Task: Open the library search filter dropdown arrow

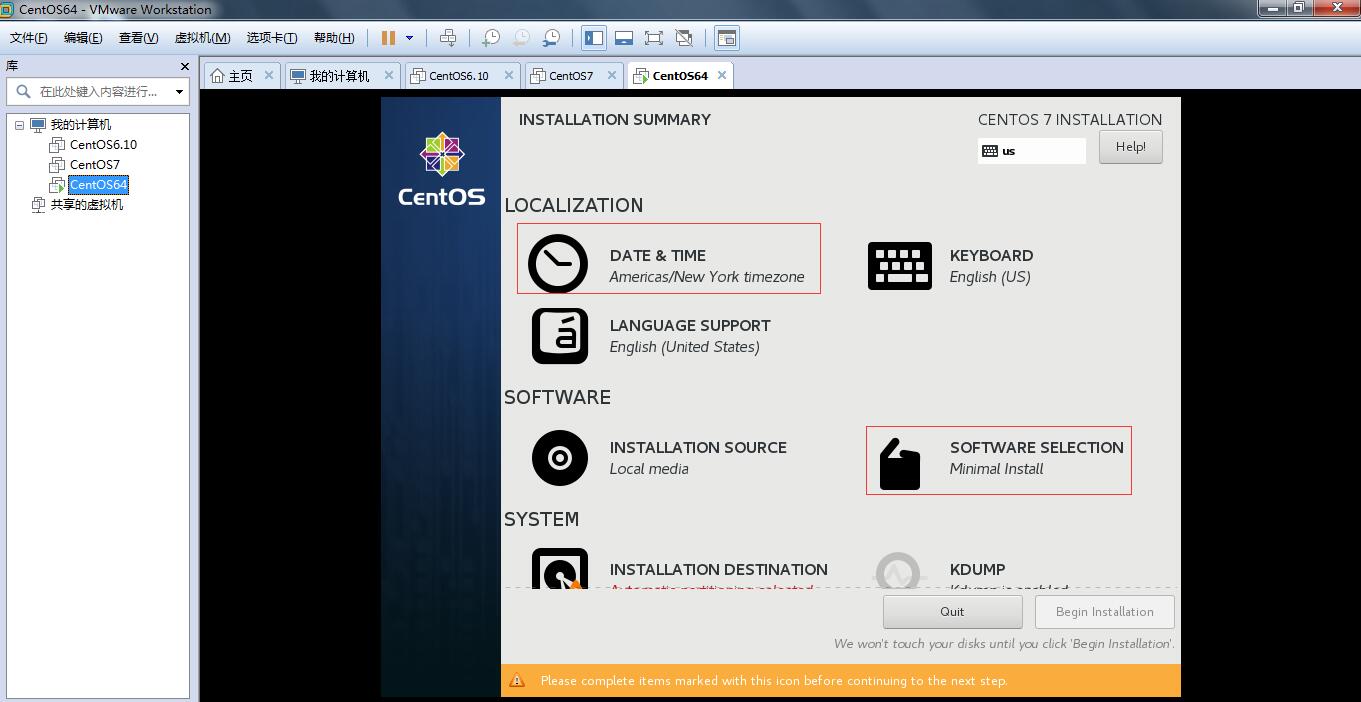Action: (179, 92)
